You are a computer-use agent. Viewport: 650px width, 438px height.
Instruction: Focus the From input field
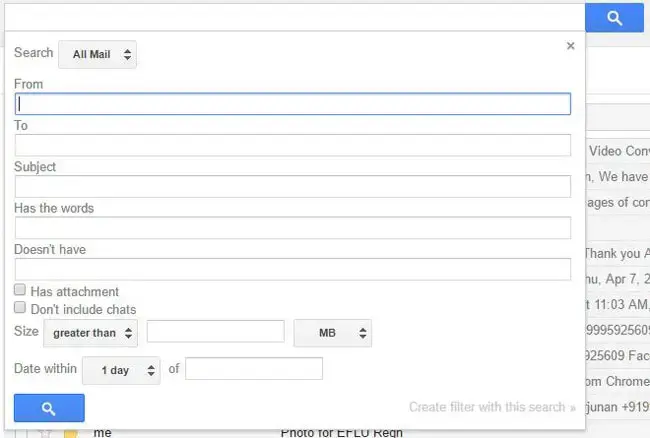pyautogui.click(x=293, y=104)
